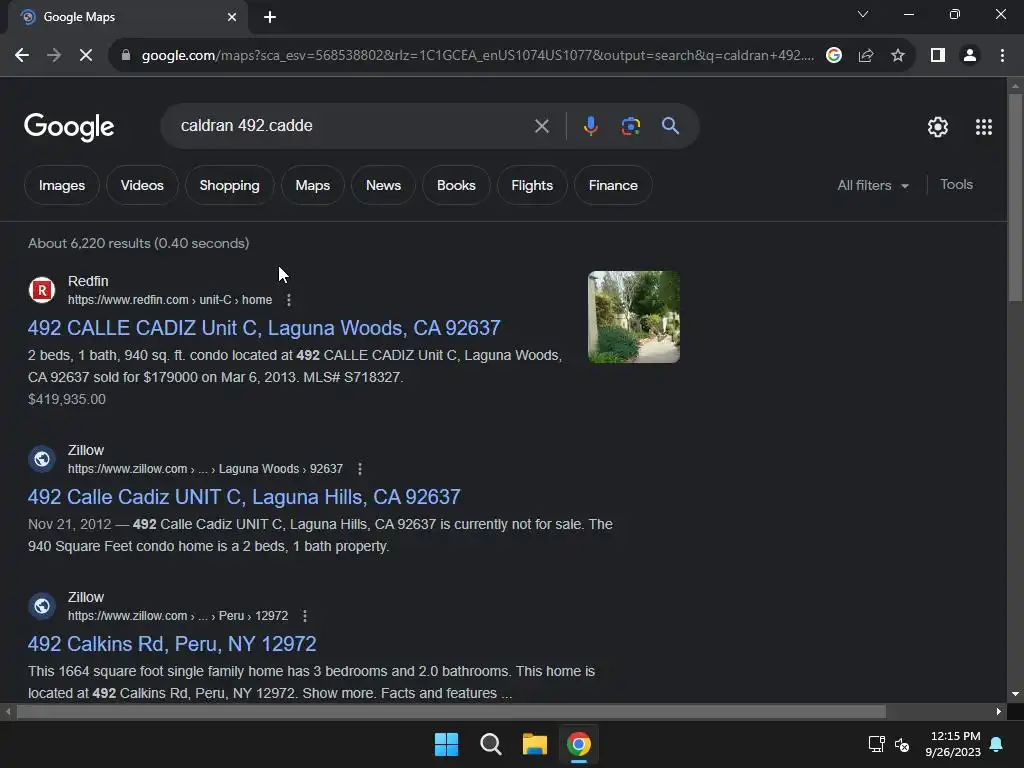Filter results by Images

61,185
